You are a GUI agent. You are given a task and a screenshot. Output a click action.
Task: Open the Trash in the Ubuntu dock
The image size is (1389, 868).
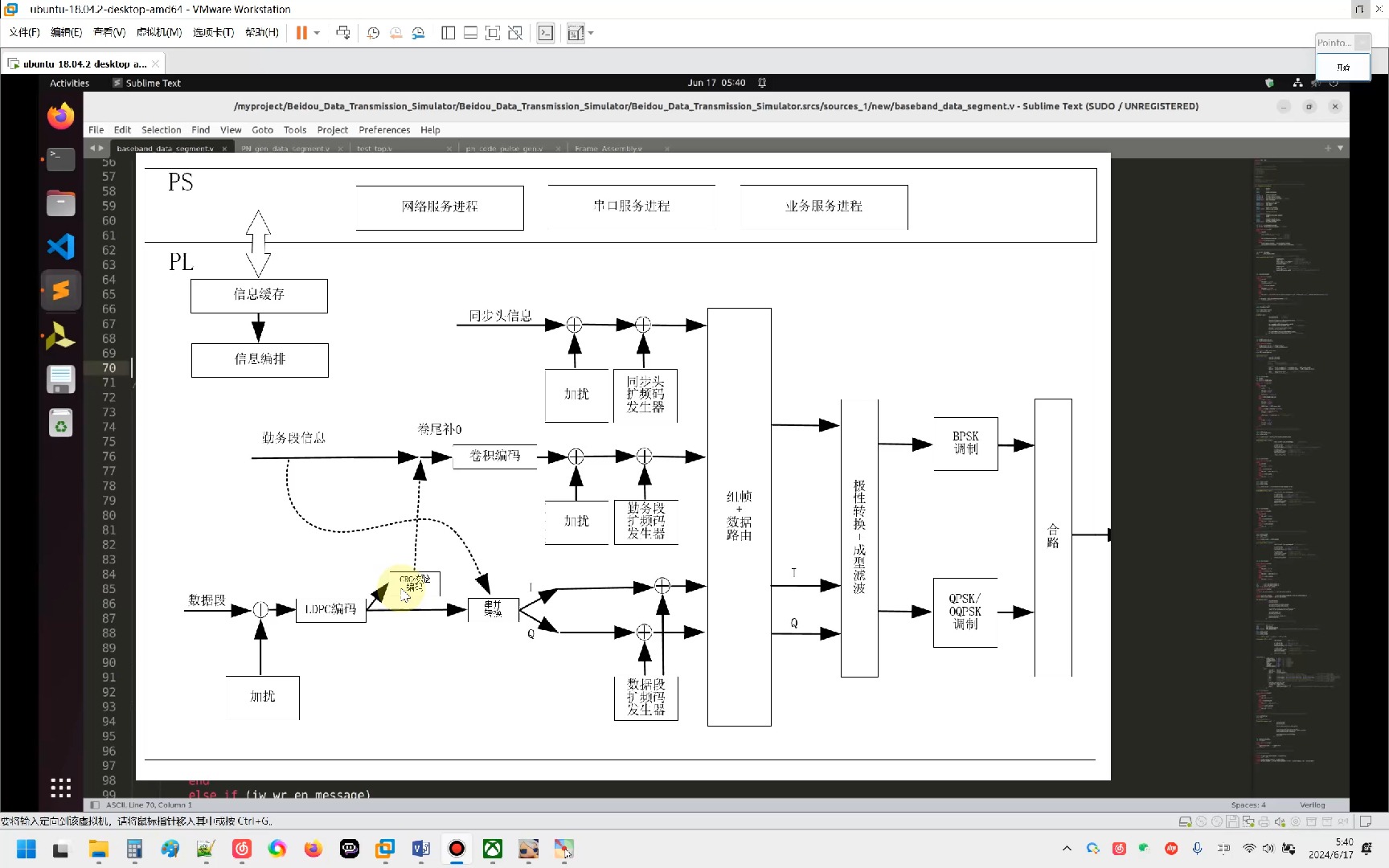click(61, 423)
